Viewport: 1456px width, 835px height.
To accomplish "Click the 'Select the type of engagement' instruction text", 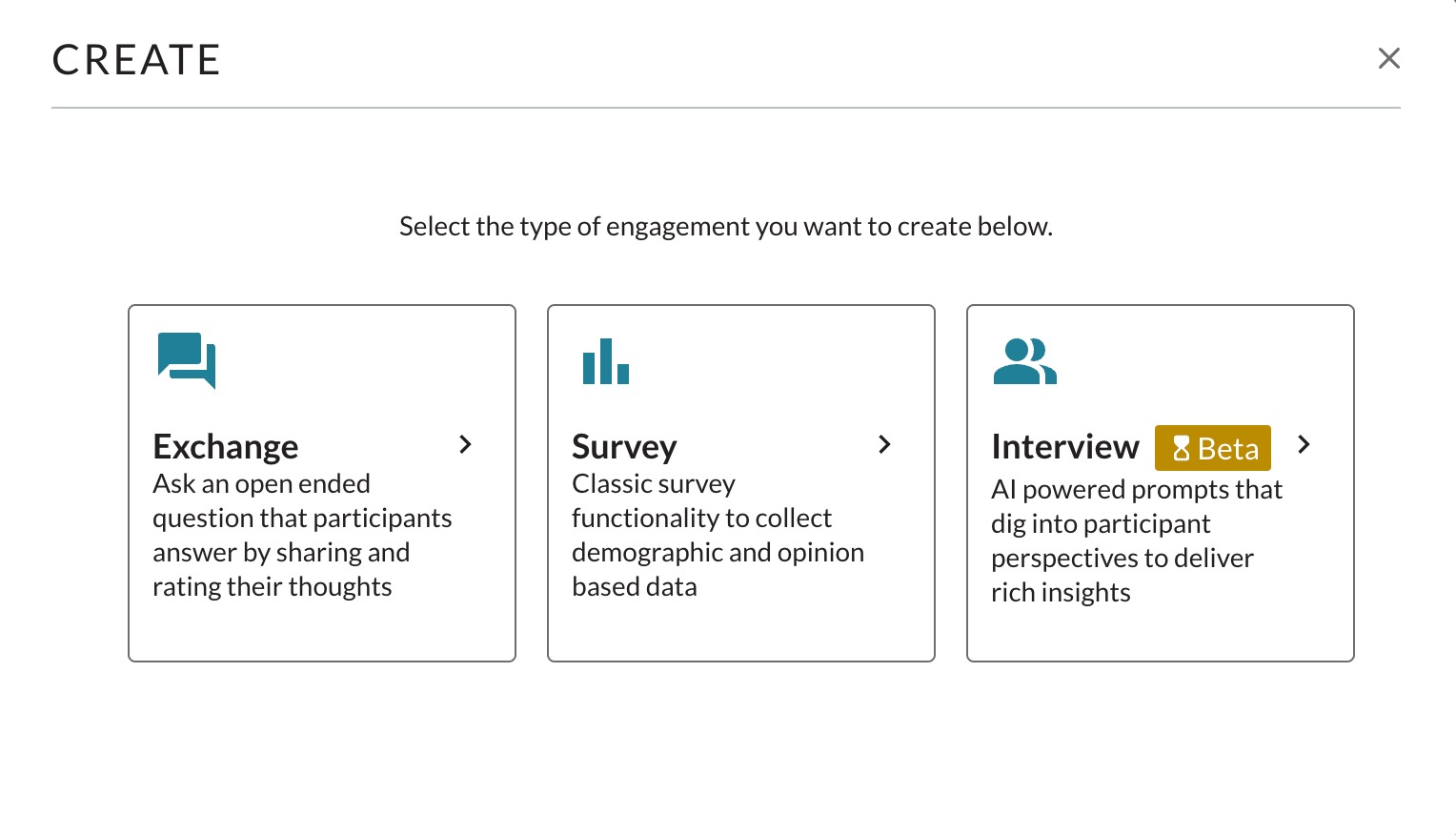I will click(726, 227).
